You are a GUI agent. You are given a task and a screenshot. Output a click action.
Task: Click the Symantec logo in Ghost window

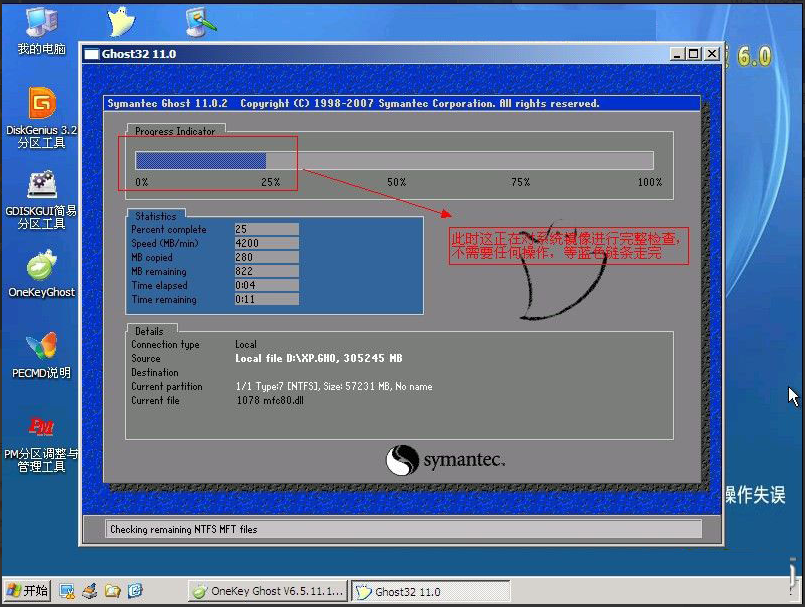(445, 460)
